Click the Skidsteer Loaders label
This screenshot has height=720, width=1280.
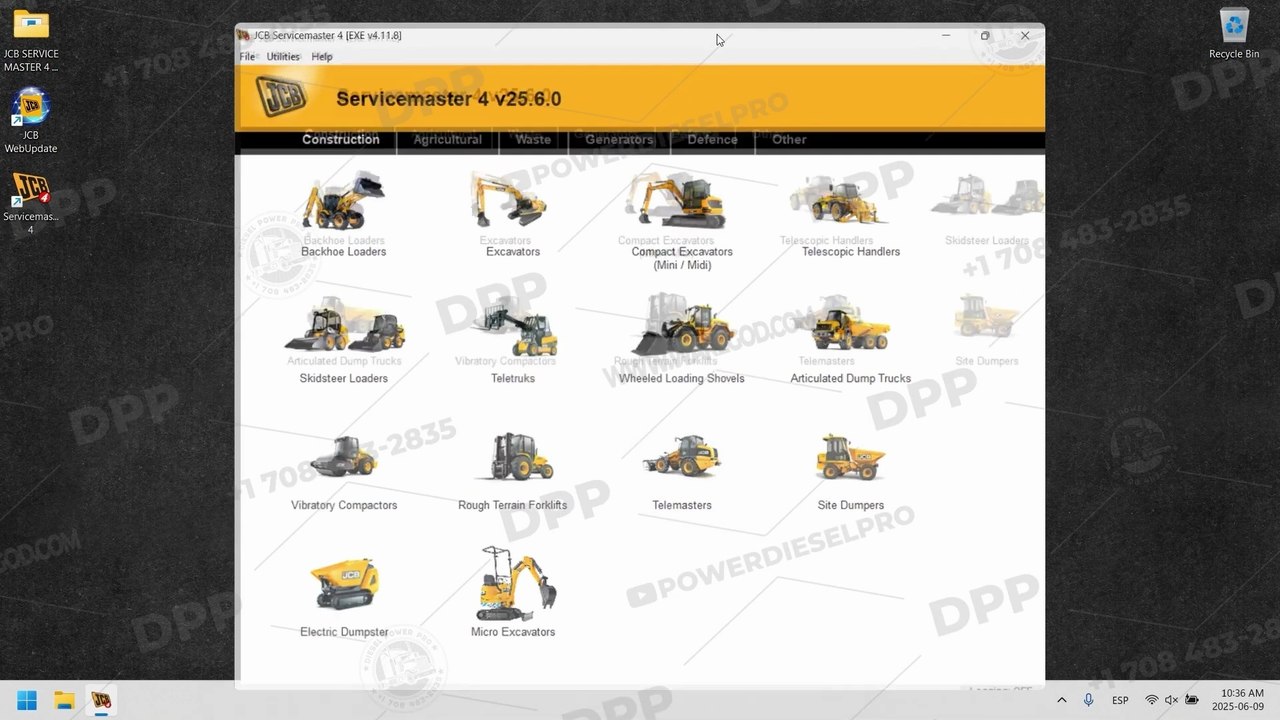(x=344, y=379)
